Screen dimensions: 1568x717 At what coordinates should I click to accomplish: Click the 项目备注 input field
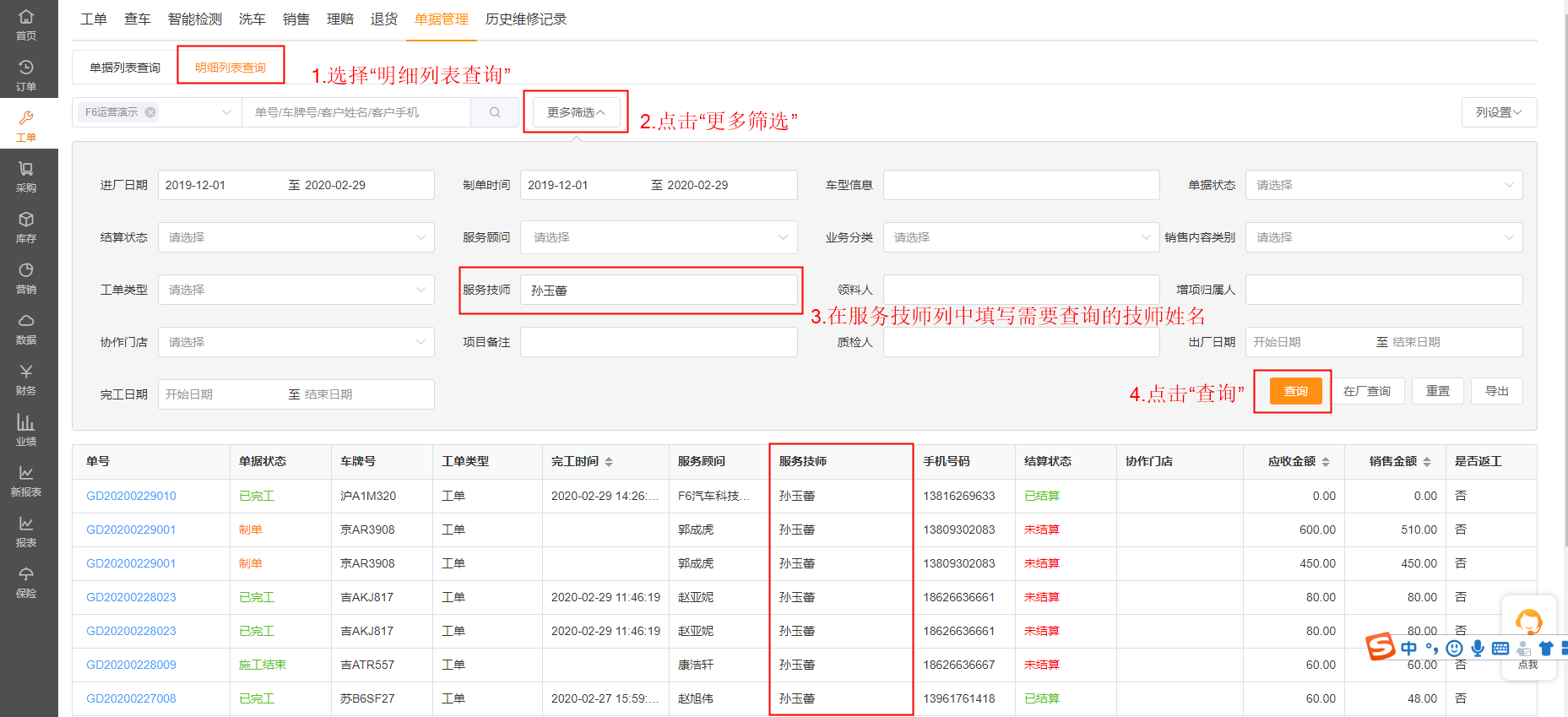point(659,342)
